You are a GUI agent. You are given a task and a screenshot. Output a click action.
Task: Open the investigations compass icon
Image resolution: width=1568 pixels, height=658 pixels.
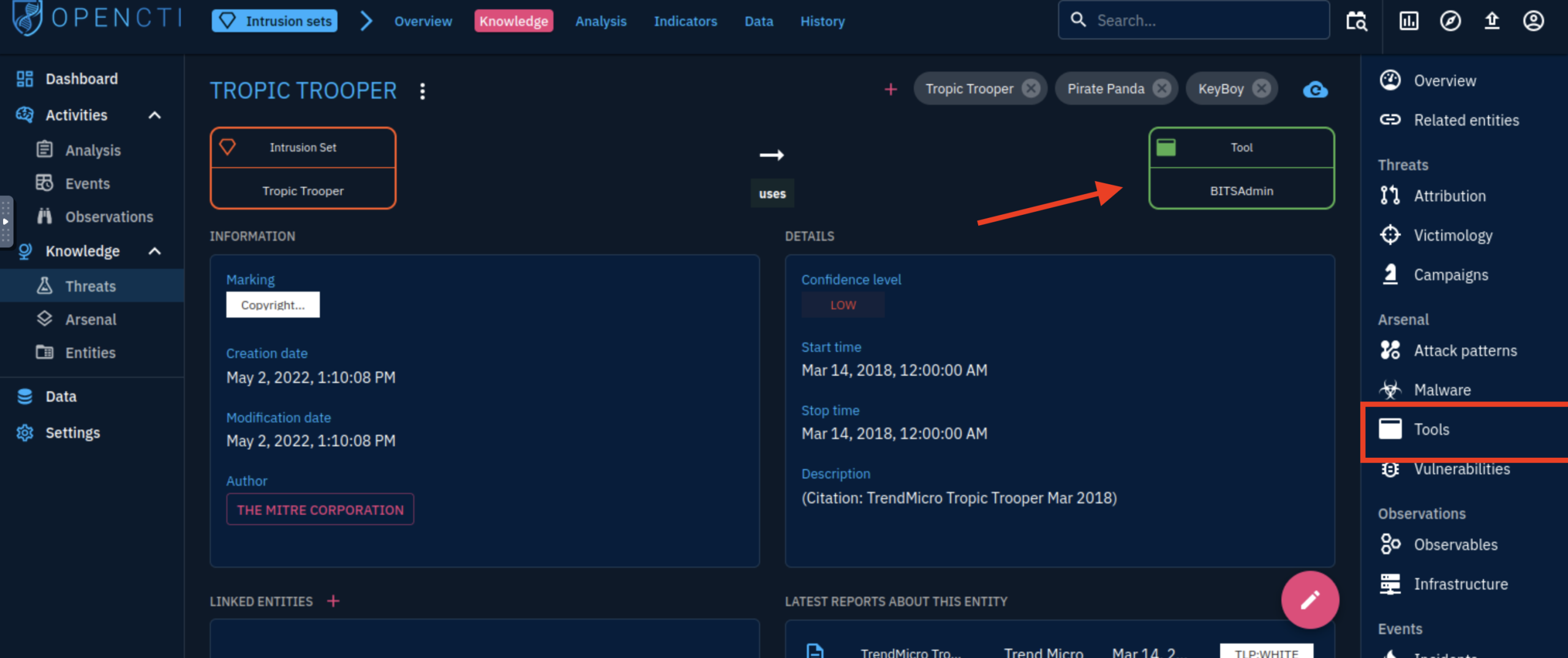tap(1450, 21)
